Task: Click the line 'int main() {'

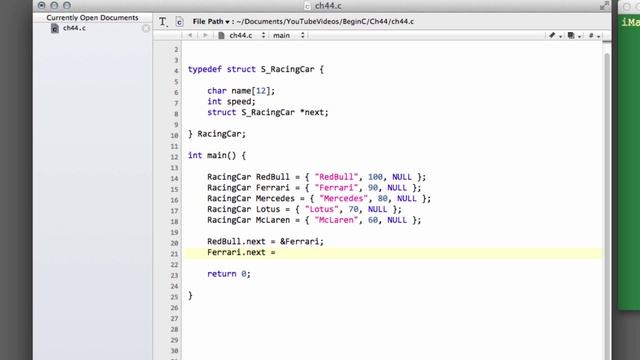Action: [217, 156]
